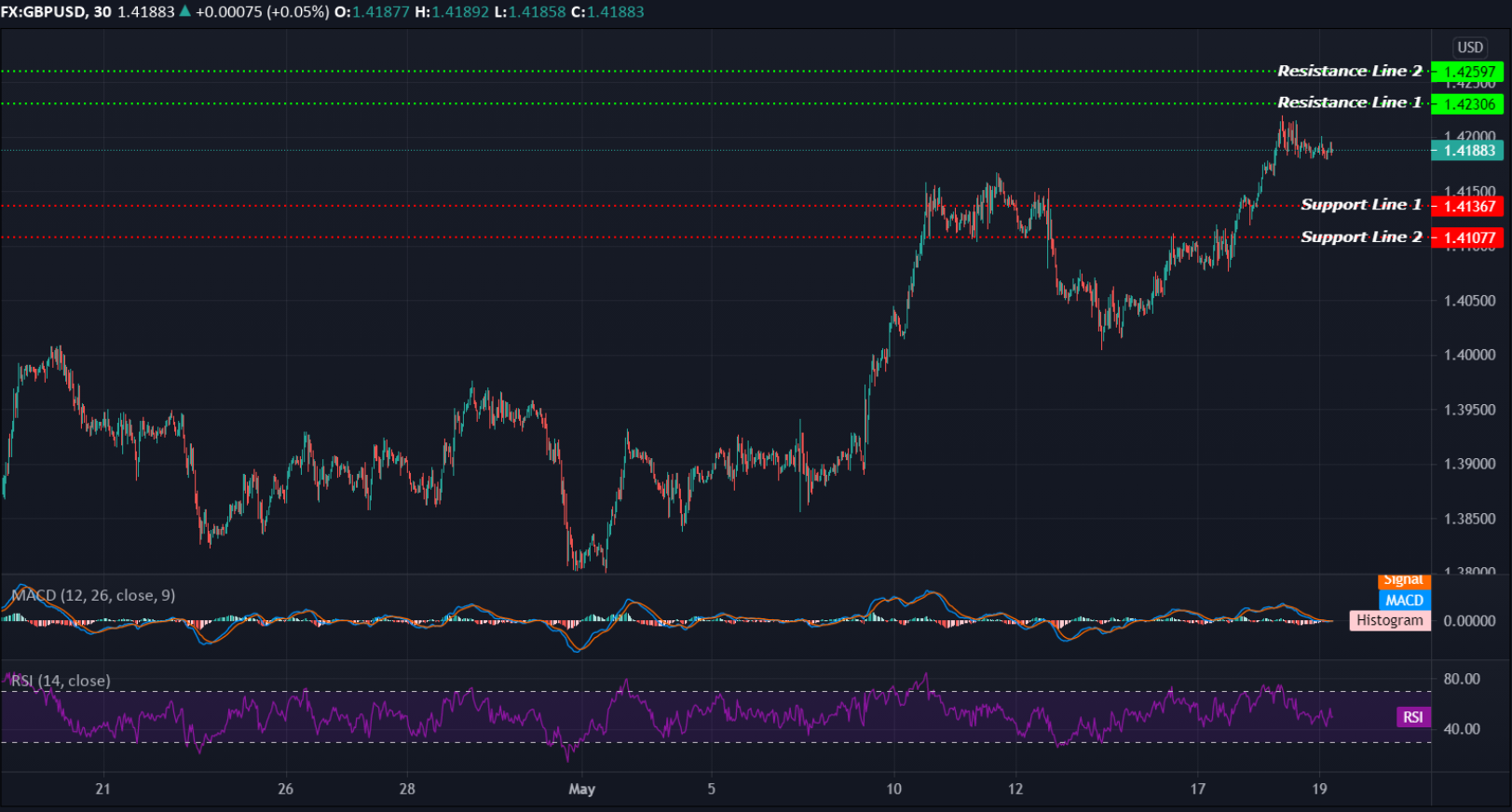The image size is (1512, 812).
Task: Click the RSI (14, close) legend
Action: pos(61,681)
